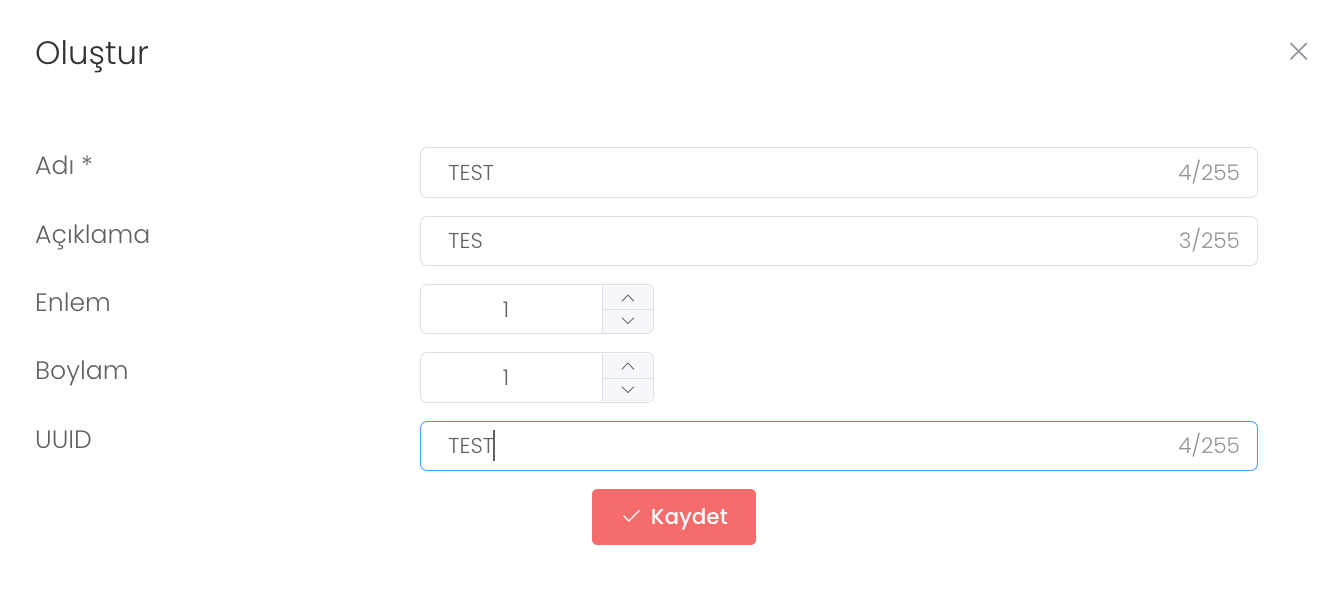1342x592 pixels.
Task: Decrease the Enlem value with down arrow
Action: pos(628,321)
